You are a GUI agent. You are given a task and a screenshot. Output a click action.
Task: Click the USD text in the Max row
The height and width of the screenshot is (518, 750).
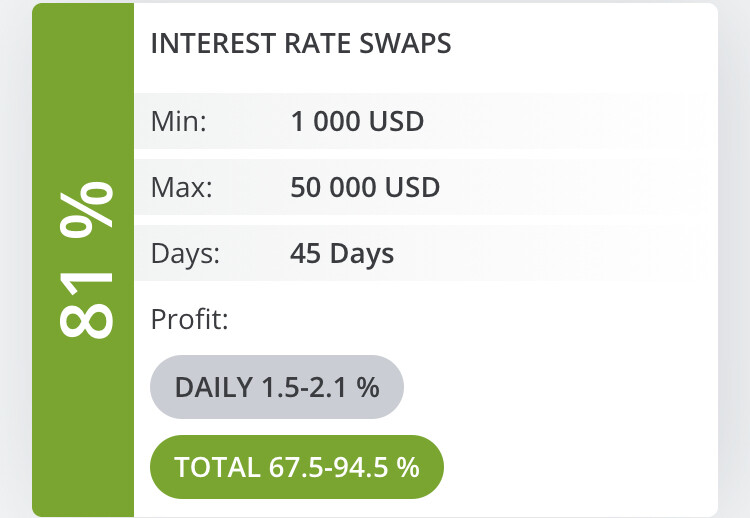coord(412,187)
